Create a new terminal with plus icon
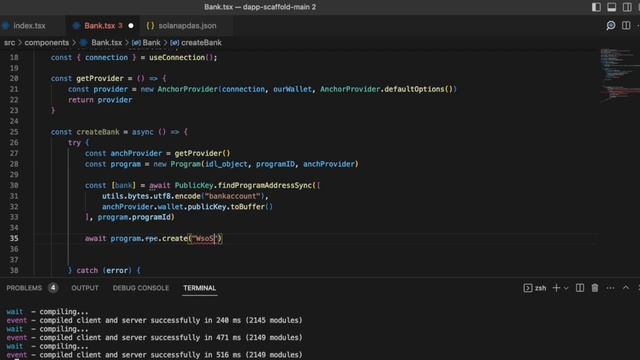The image size is (640, 360). tap(556, 288)
